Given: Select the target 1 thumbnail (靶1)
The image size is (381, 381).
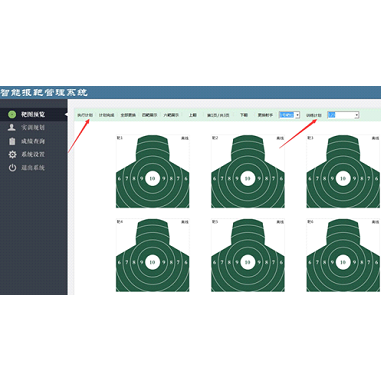Looking at the screenshot, I should [153, 171].
